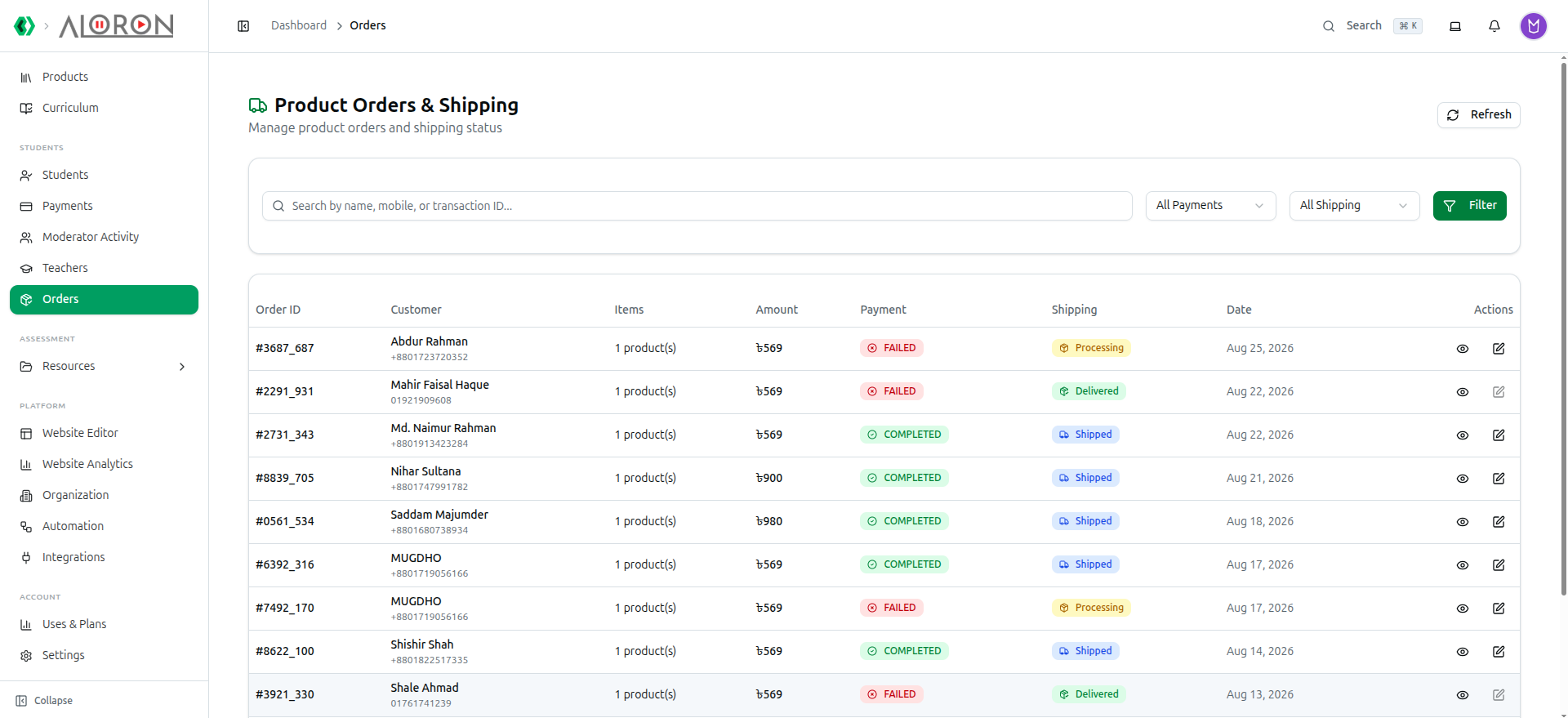This screenshot has height=718, width=1568.
Task: Edit order #8839_705
Action: click(1499, 479)
